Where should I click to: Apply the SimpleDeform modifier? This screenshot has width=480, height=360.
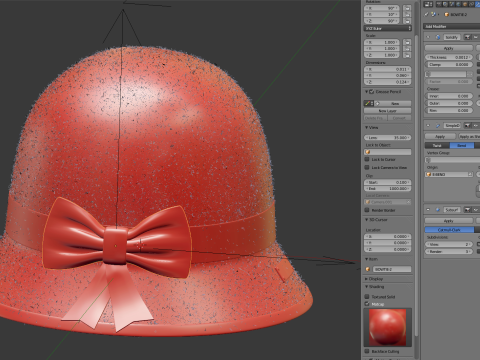440,137
